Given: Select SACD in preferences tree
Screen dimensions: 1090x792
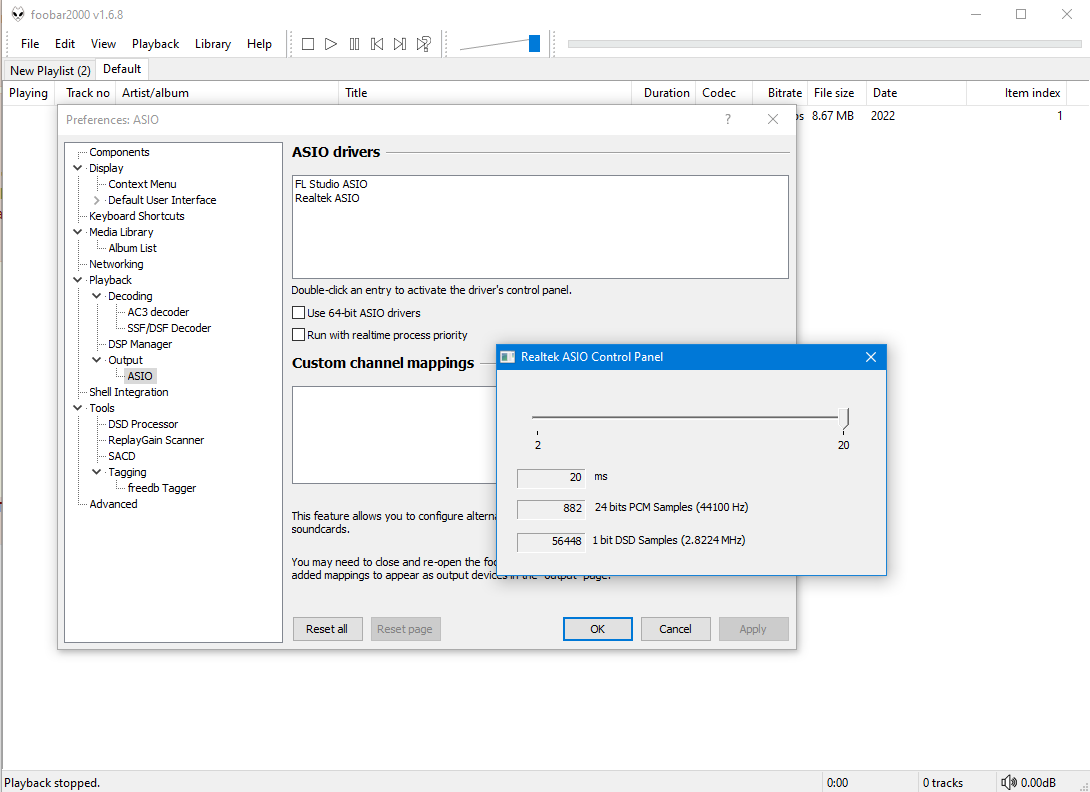Looking at the screenshot, I should pos(122,456).
